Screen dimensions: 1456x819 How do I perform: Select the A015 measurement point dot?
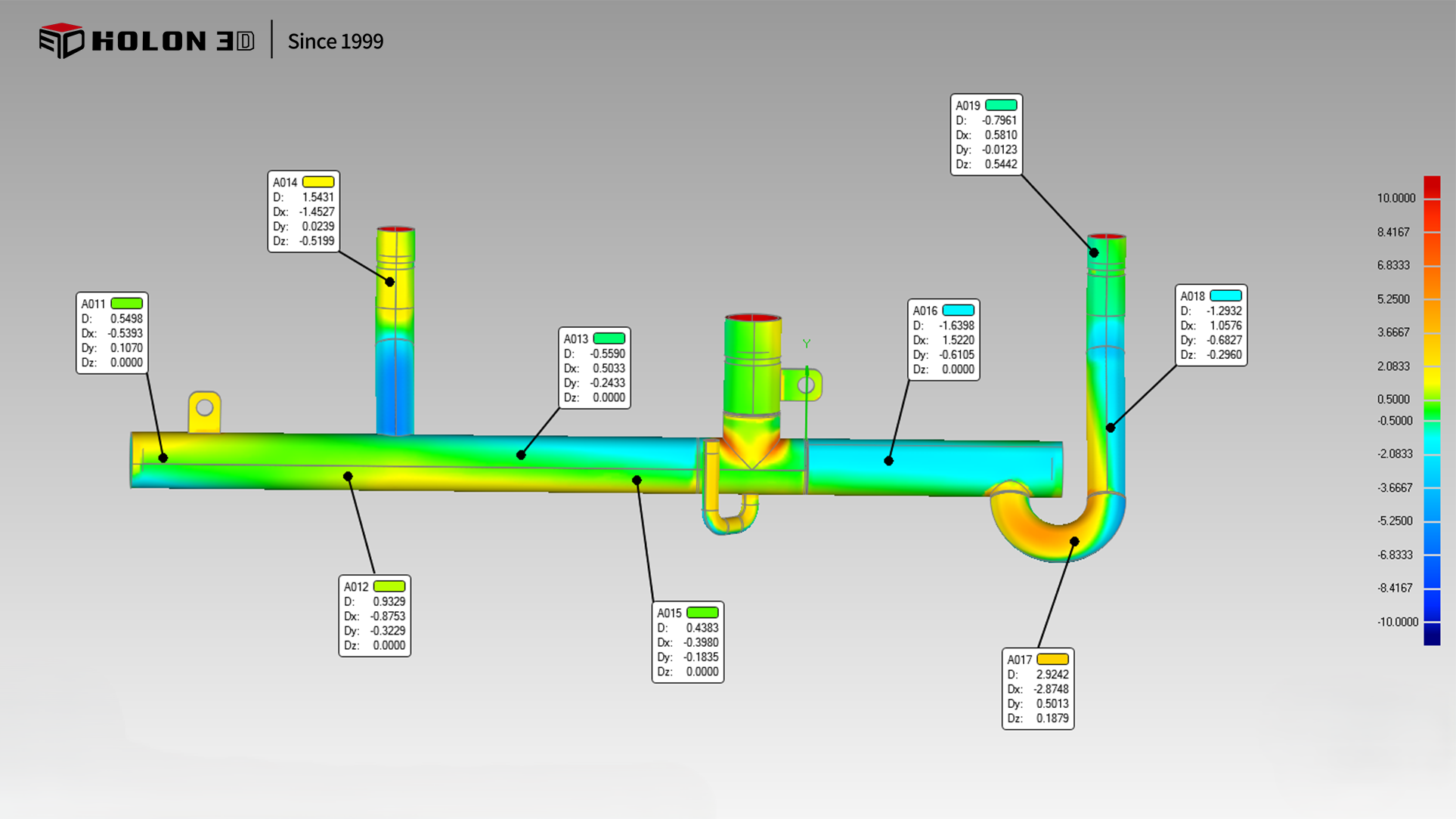637,480
